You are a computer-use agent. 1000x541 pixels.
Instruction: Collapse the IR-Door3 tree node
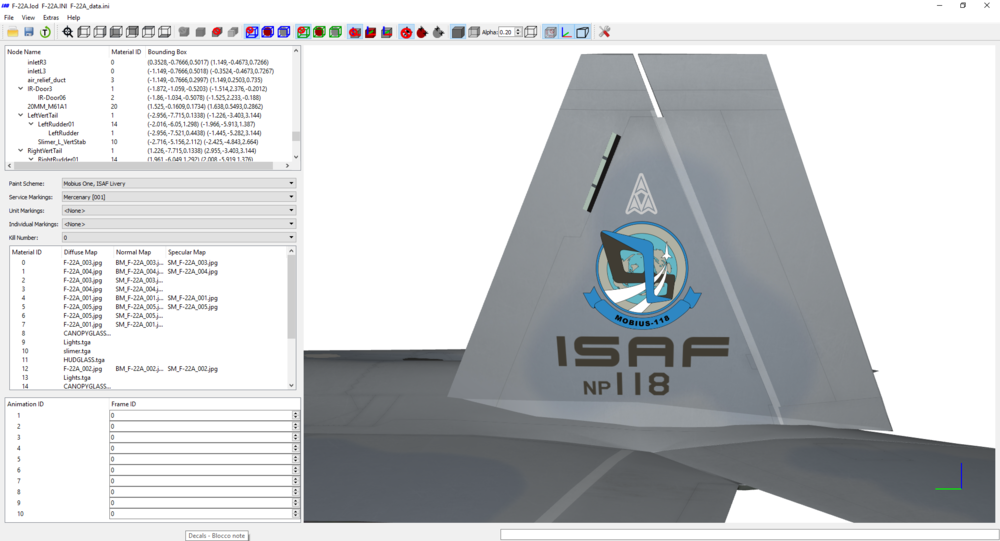coord(20,89)
